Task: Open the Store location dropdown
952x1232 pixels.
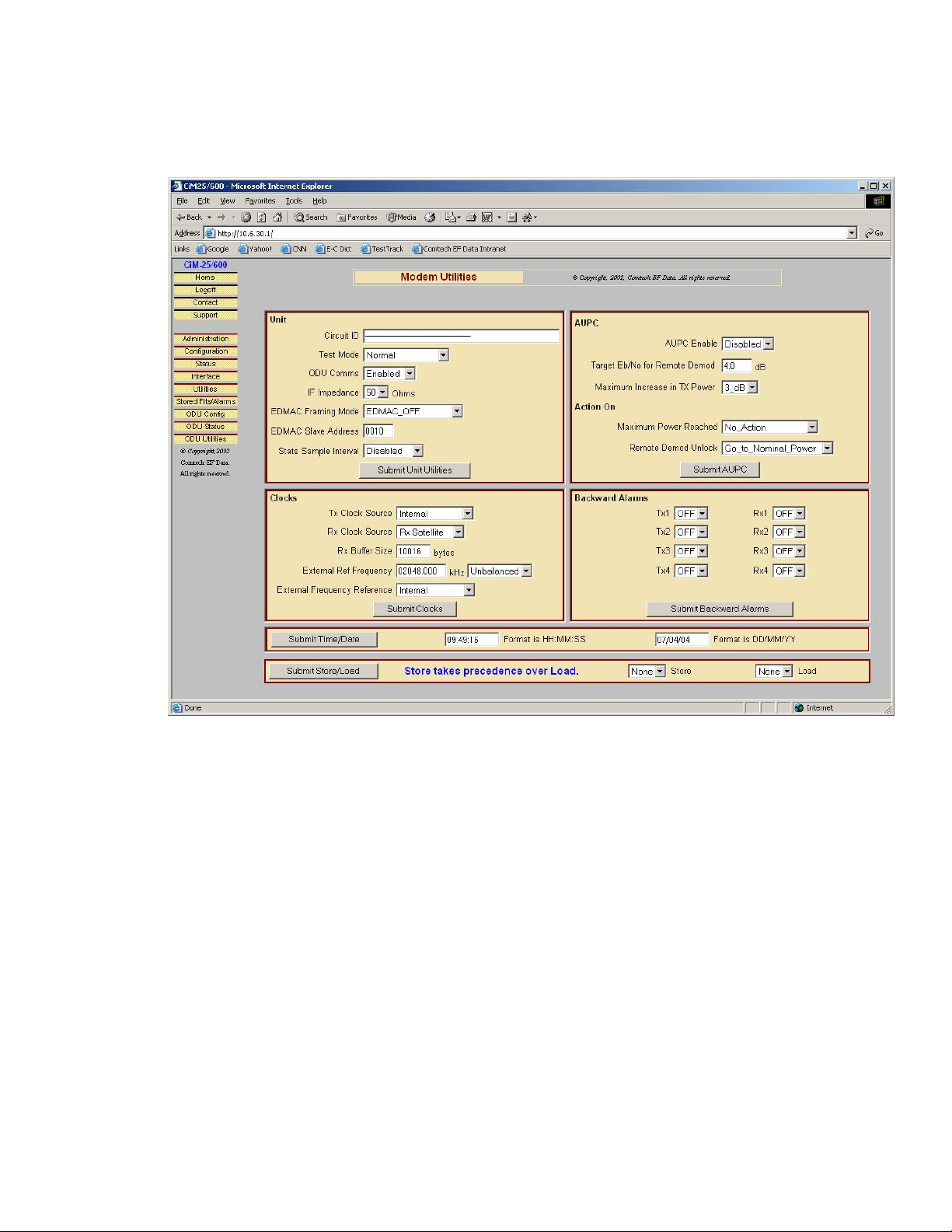Action: pos(647,672)
